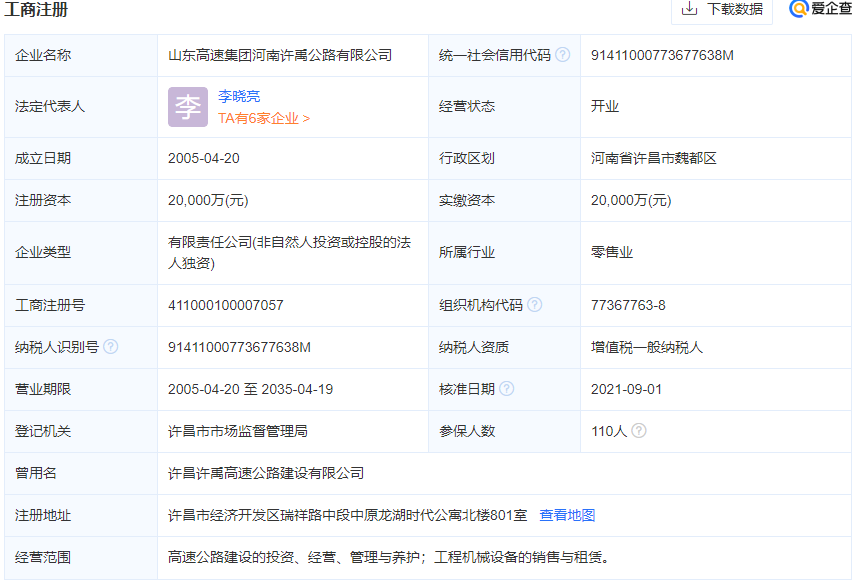Viewport: 858px width, 582px height.
Task: Select company name 山东高速集团河南许禹公路有限公司
Action: point(280,55)
